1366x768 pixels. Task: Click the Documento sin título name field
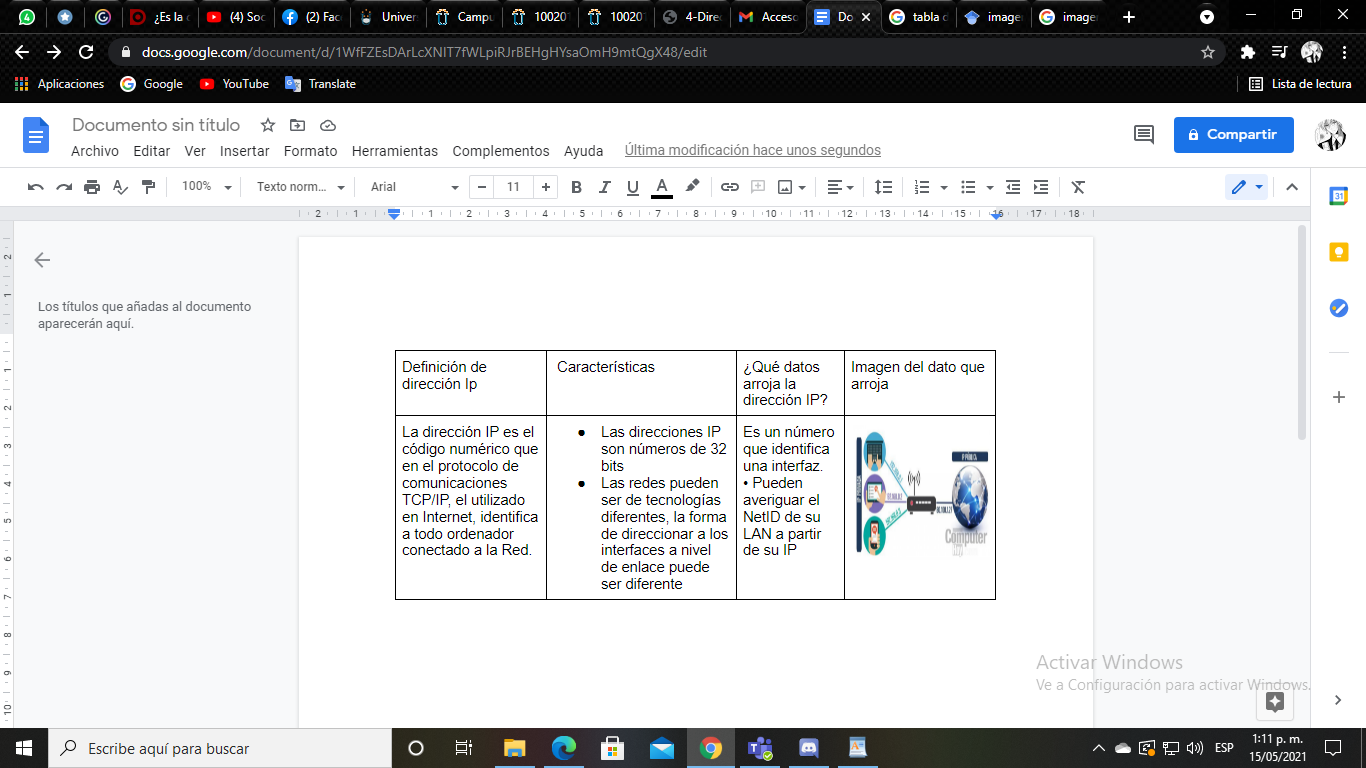[155, 125]
